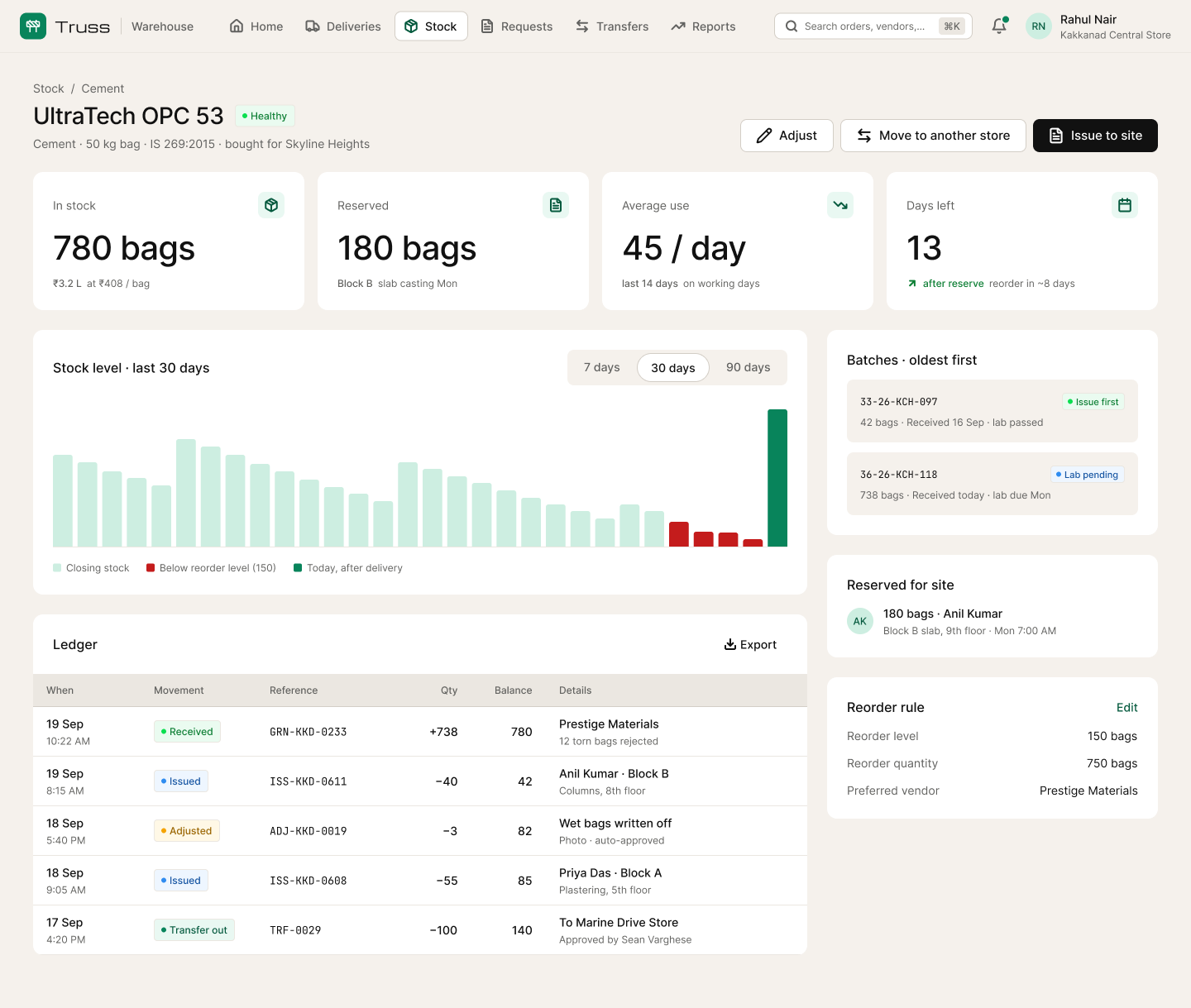Click the Transfer out badge

[x=194, y=930]
